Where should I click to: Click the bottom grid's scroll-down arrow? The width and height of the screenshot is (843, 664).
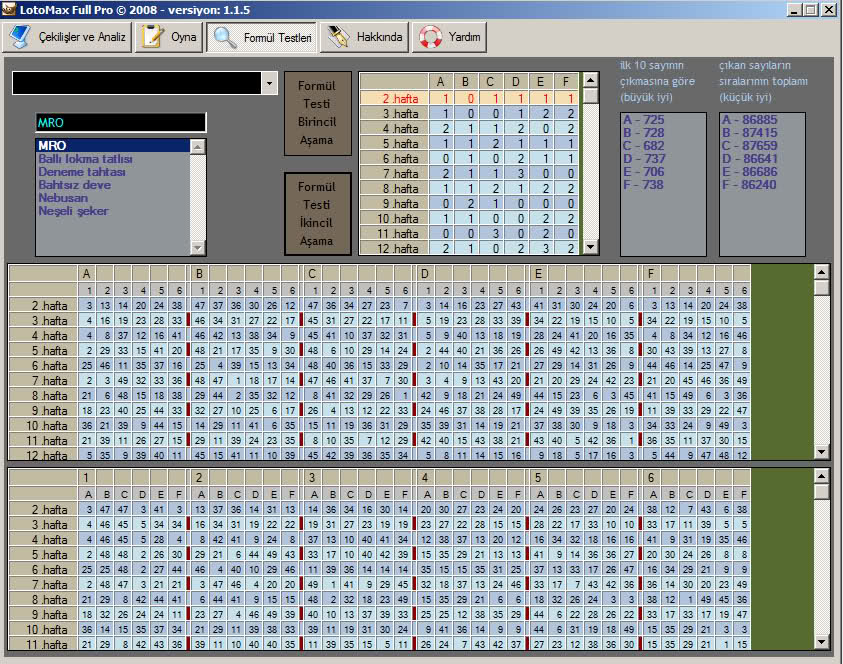pos(821,641)
